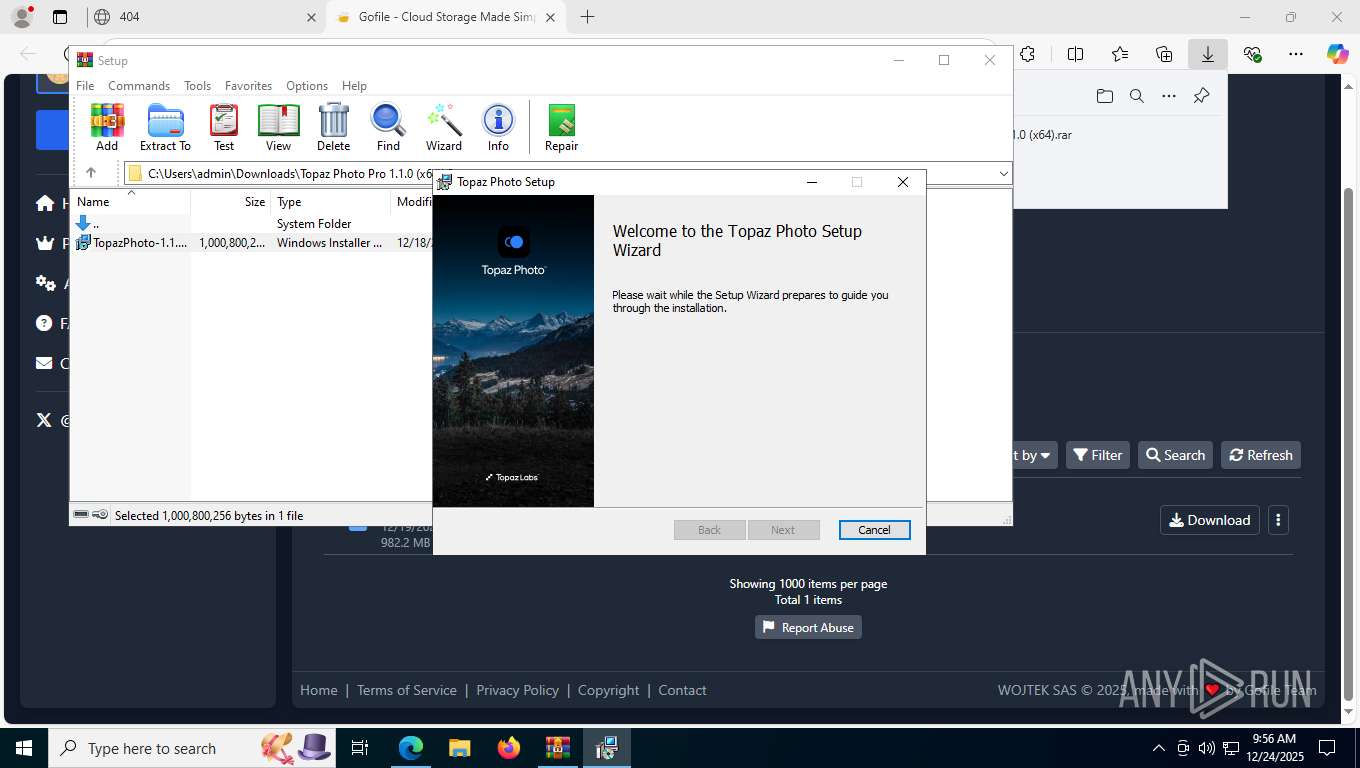Open the Favorites menu
1360x768 pixels.
[248, 86]
